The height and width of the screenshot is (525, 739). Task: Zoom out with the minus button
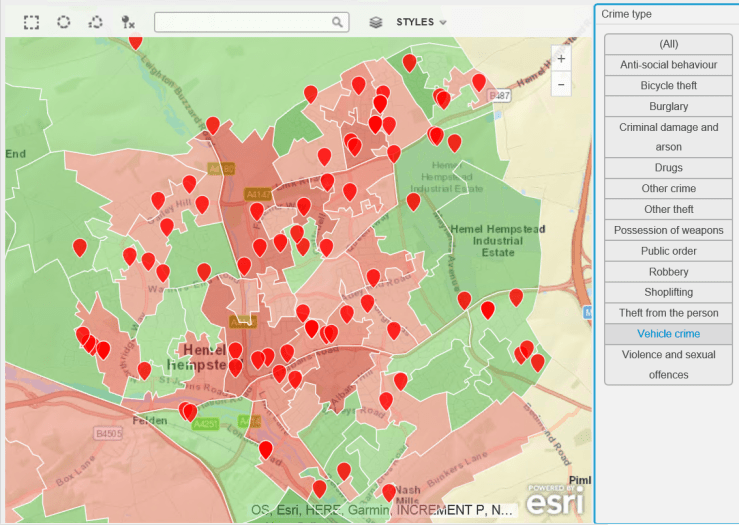[561, 85]
